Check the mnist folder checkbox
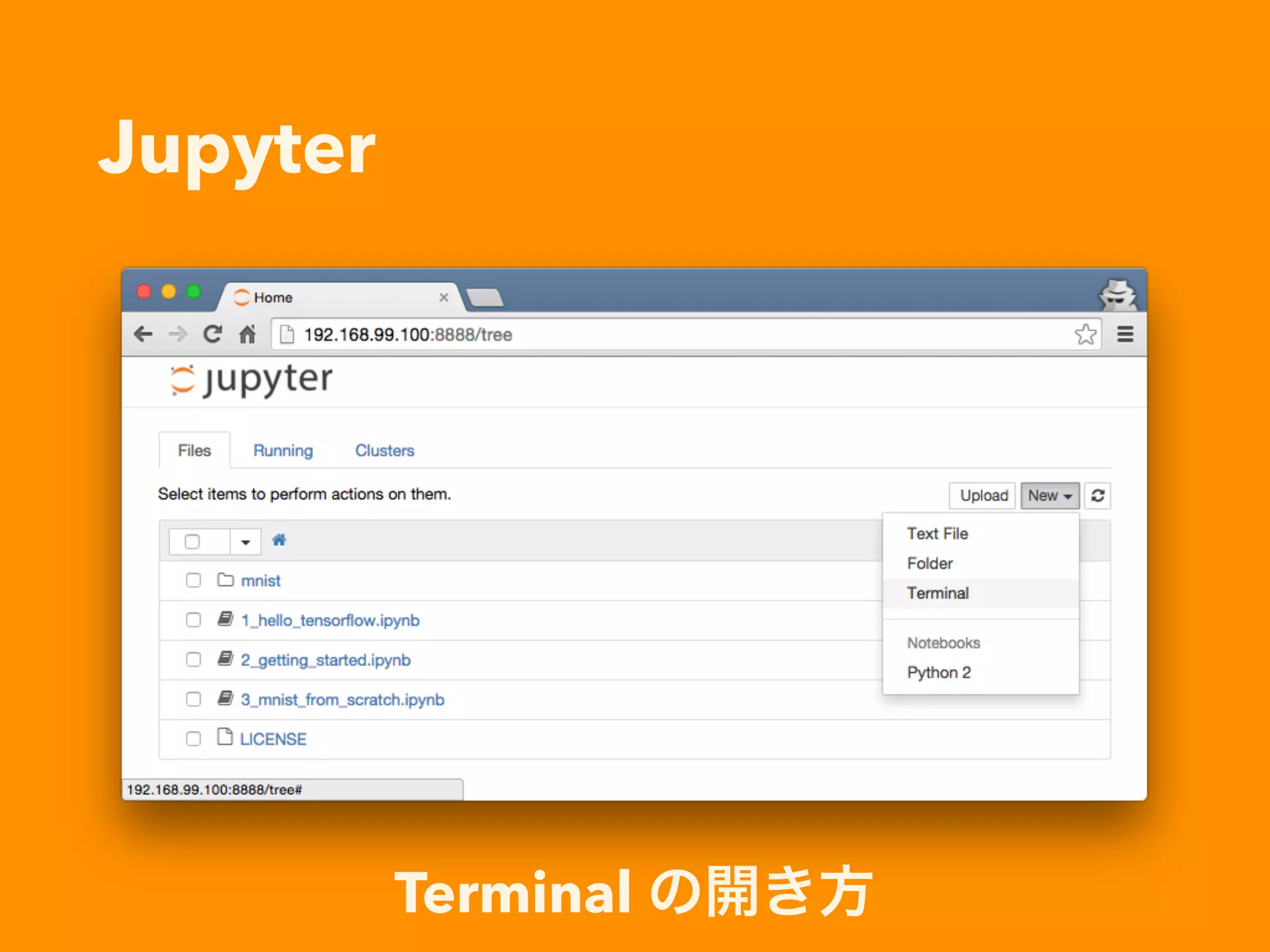Image resolution: width=1270 pixels, height=952 pixels. tap(193, 580)
